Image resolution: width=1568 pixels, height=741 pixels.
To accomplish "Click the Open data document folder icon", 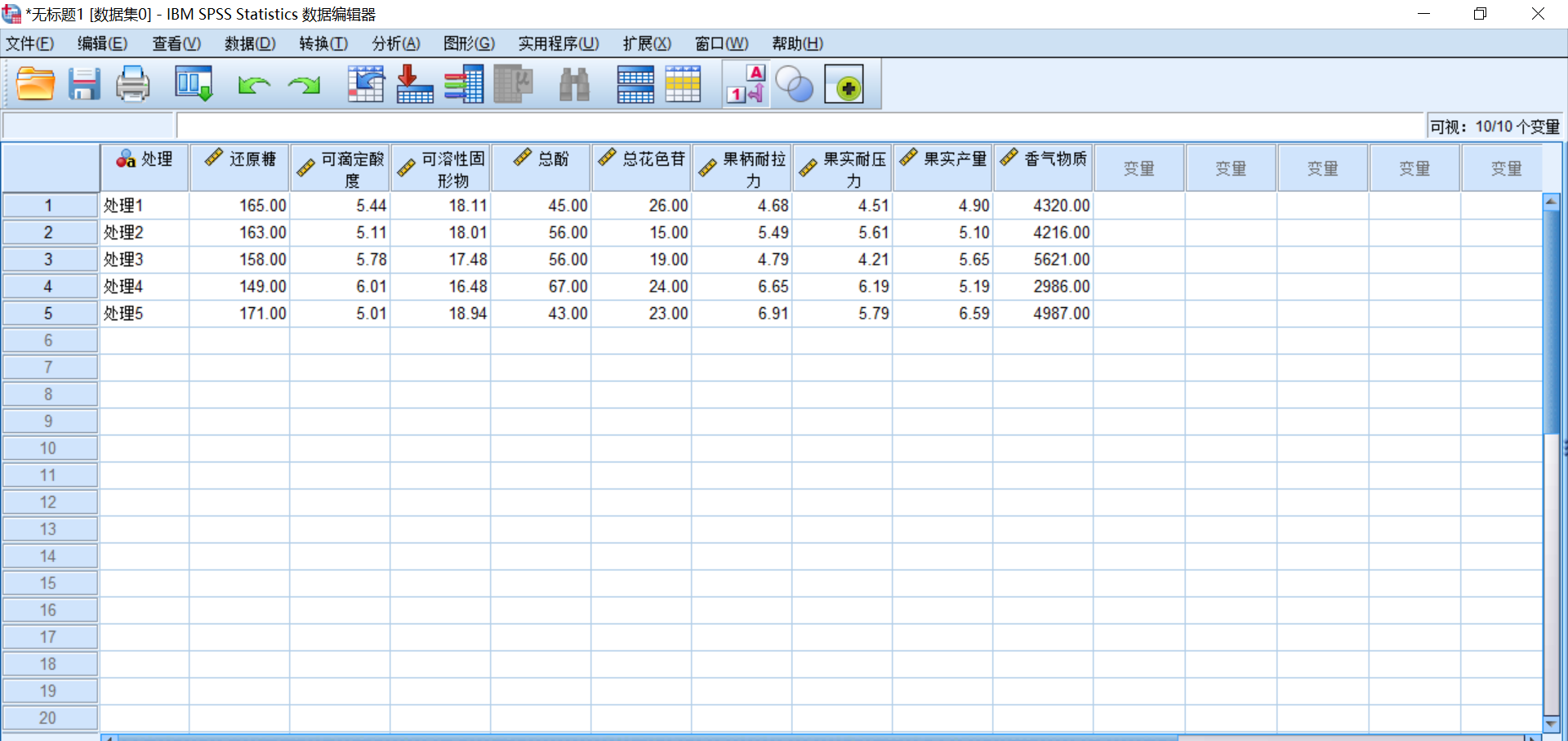I will [x=35, y=85].
